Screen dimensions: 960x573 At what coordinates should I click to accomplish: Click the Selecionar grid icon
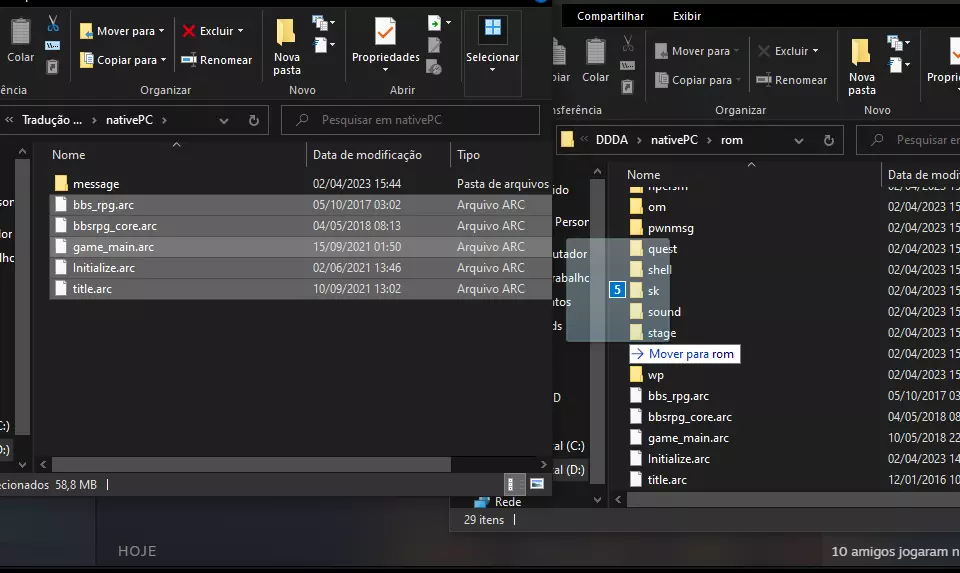(x=493, y=28)
